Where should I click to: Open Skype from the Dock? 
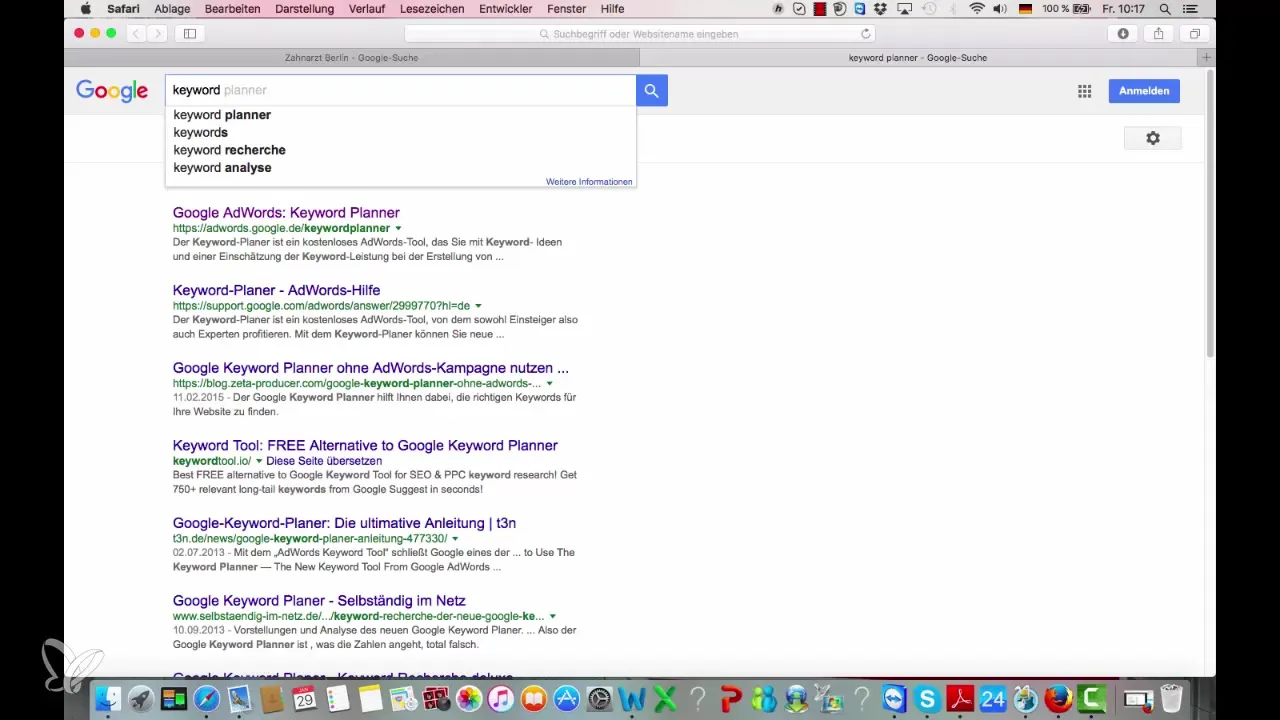[927, 699]
